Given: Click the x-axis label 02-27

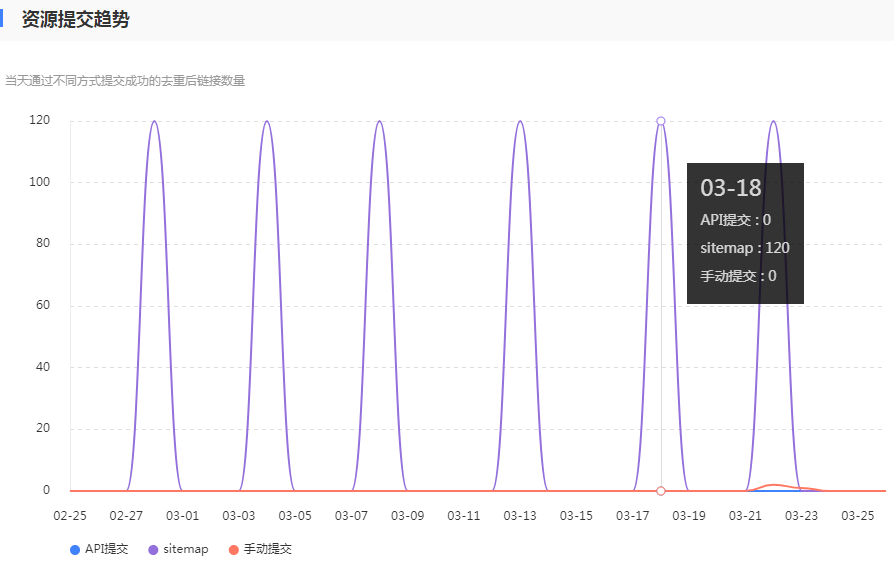Looking at the screenshot, I should point(126,516).
